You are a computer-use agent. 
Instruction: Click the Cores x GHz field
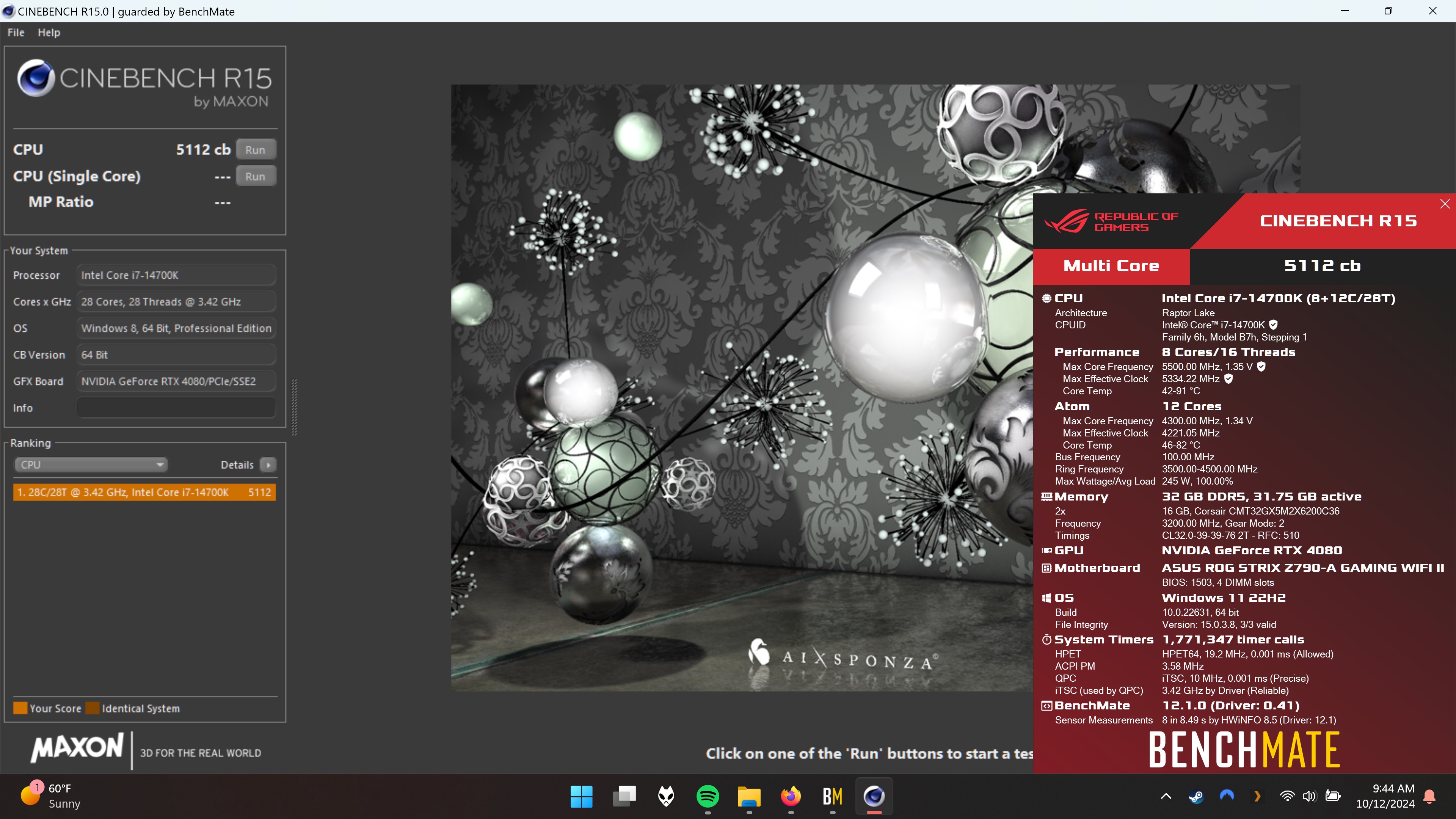click(x=176, y=302)
